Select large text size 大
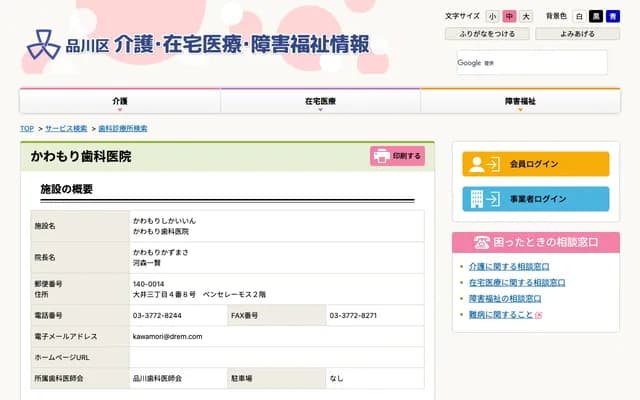This screenshot has width=640, height=400. click(526, 17)
